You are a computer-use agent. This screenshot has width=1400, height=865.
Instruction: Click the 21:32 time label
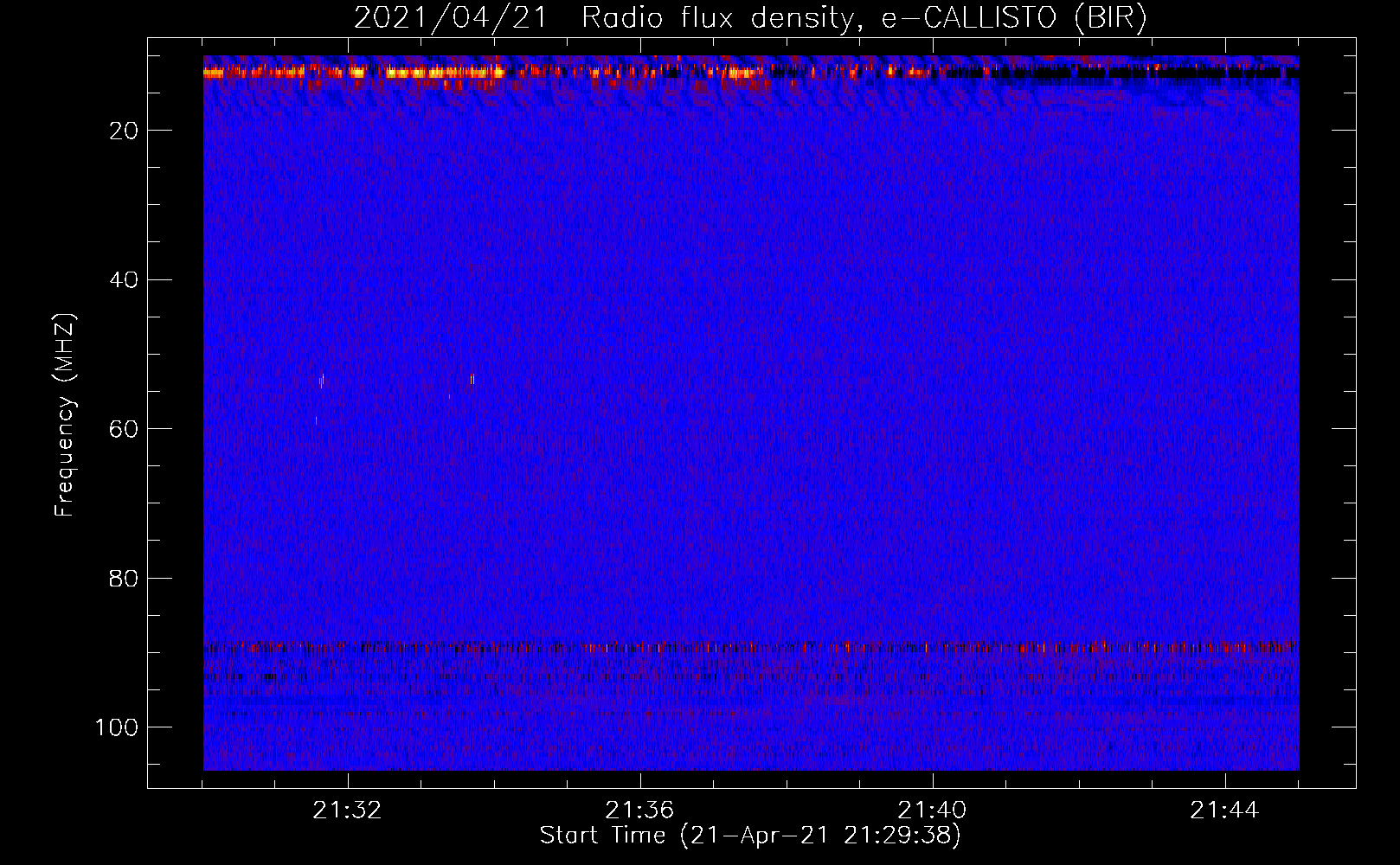point(347,811)
